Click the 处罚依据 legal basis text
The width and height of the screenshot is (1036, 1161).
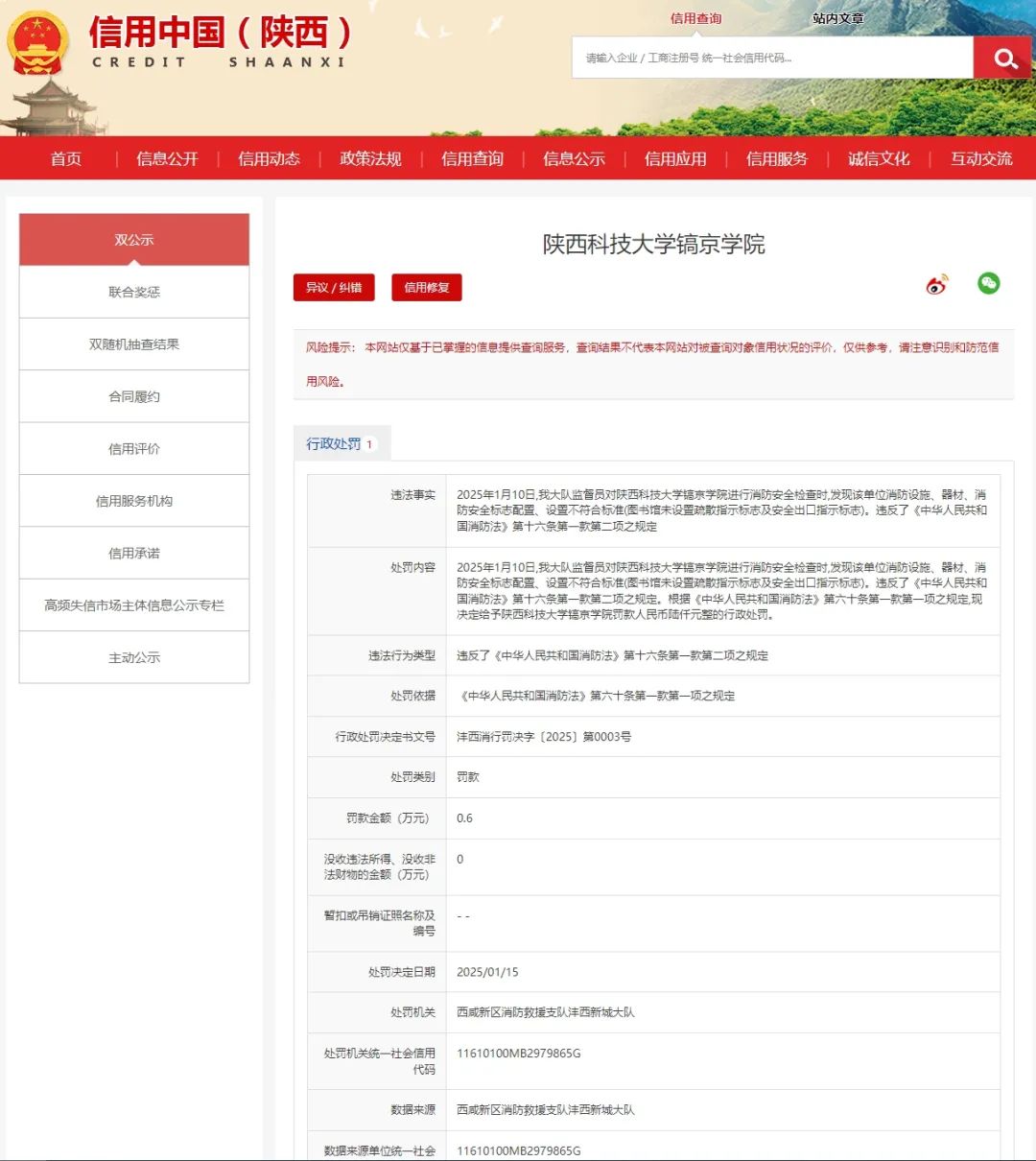pos(596,696)
